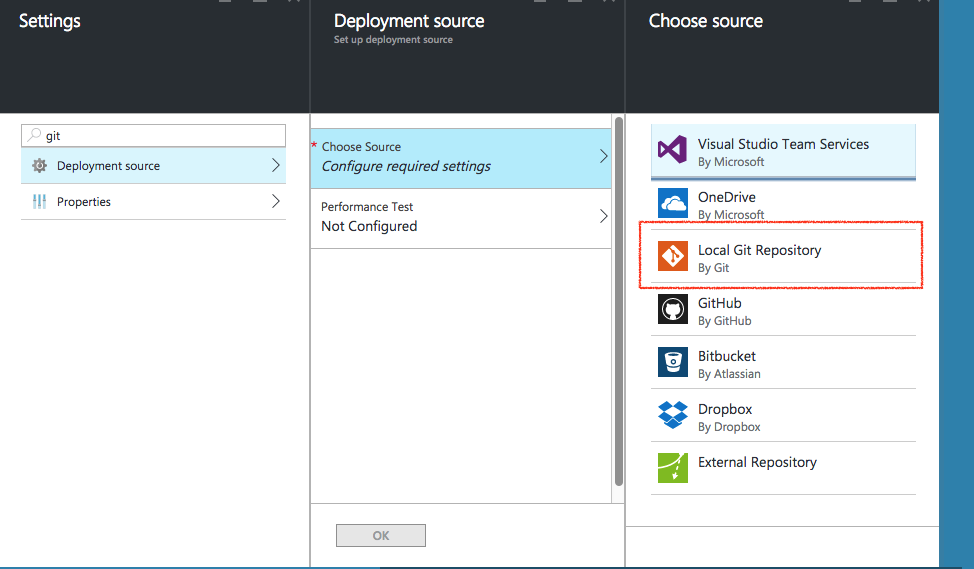
Task: Open Choose Source via its arrow
Action: (x=603, y=156)
